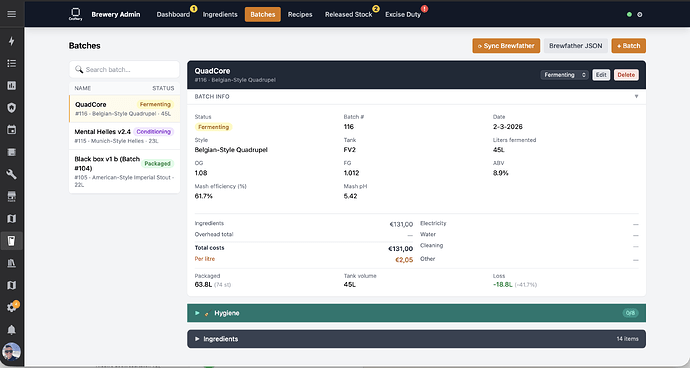Image resolution: width=690 pixels, height=368 pixels.
Task: Select the QuadCore batch in list
Action: 125,109
